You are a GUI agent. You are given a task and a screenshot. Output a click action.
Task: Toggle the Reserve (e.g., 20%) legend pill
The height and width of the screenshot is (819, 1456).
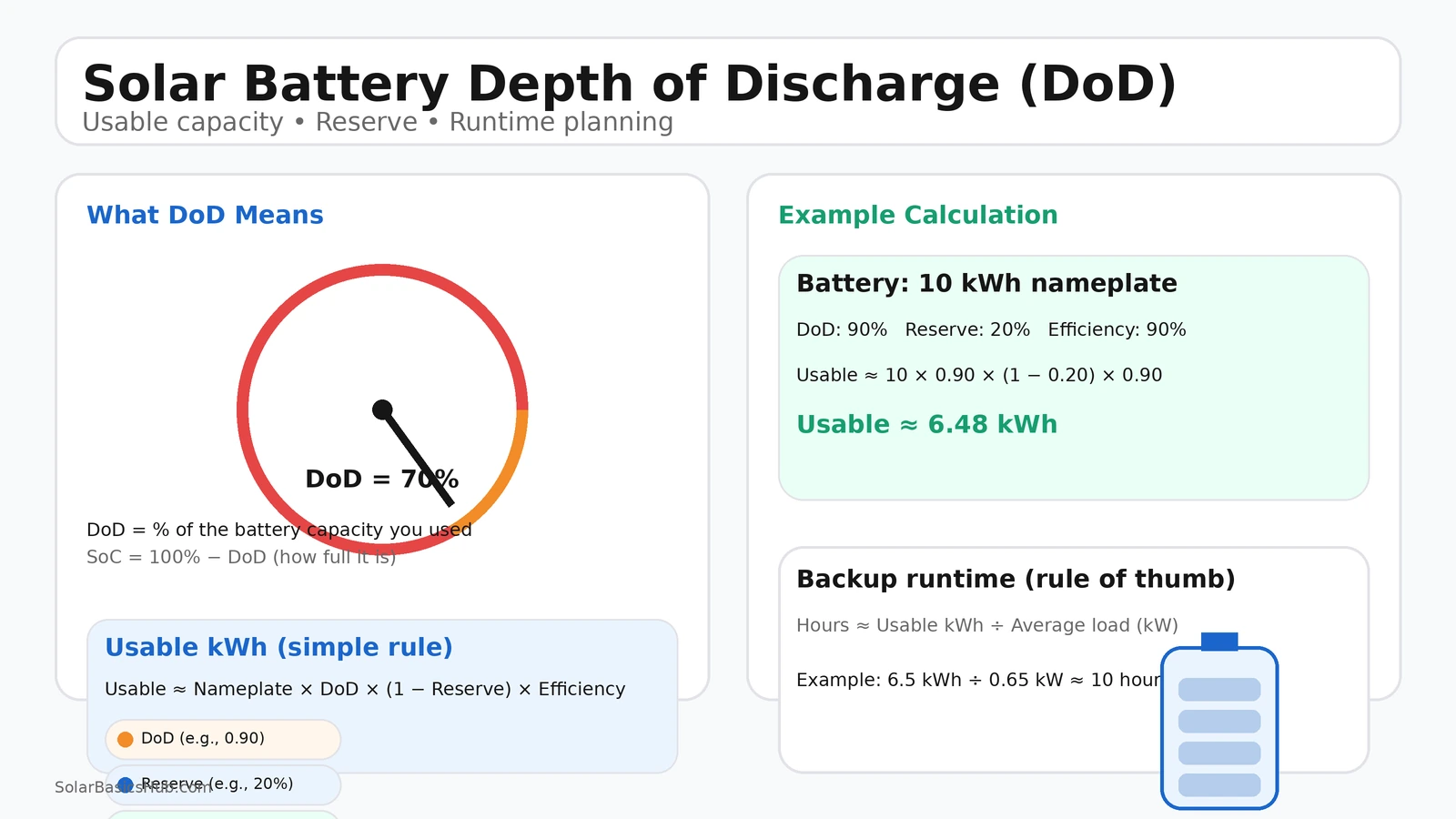click(222, 784)
